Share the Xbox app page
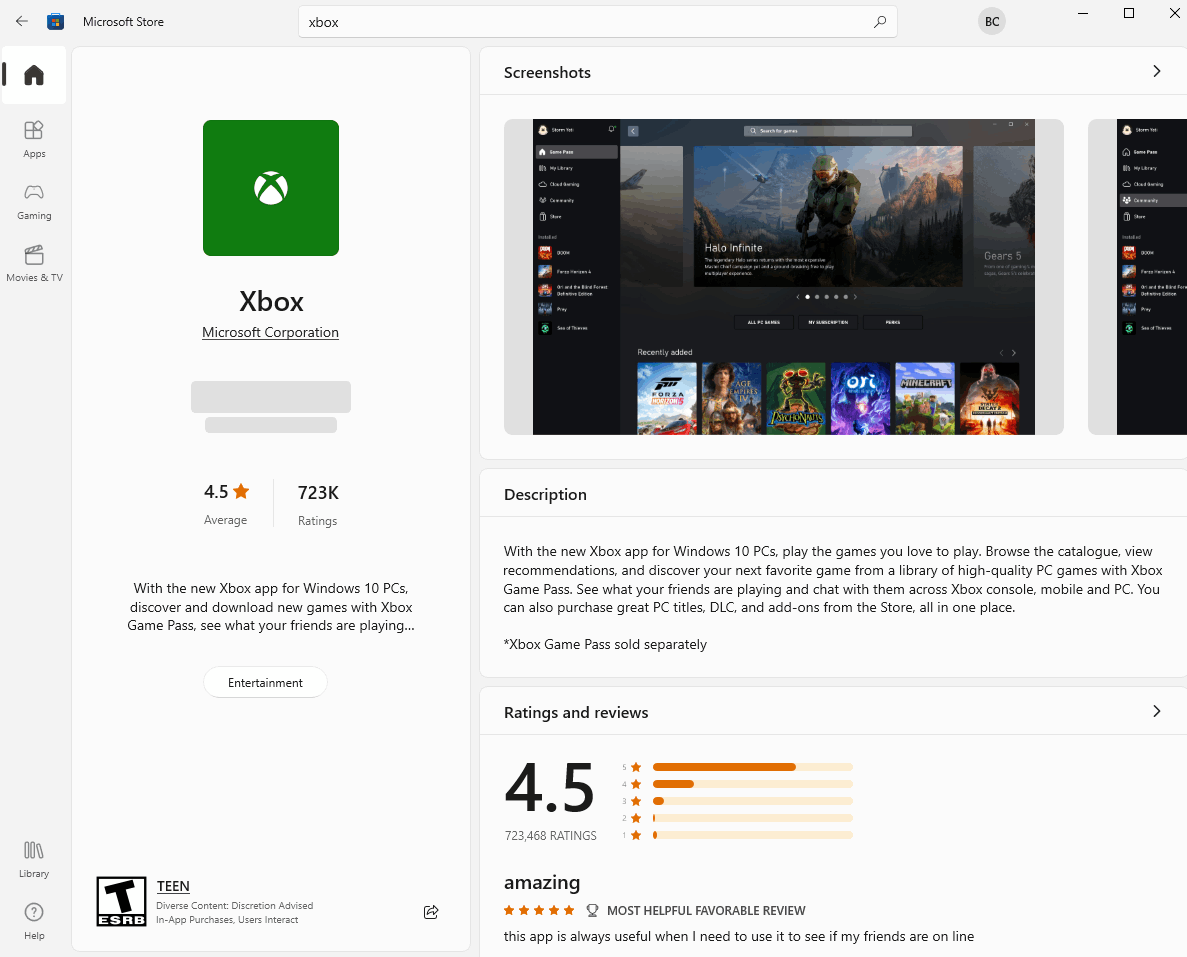 pyautogui.click(x=431, y=912)
